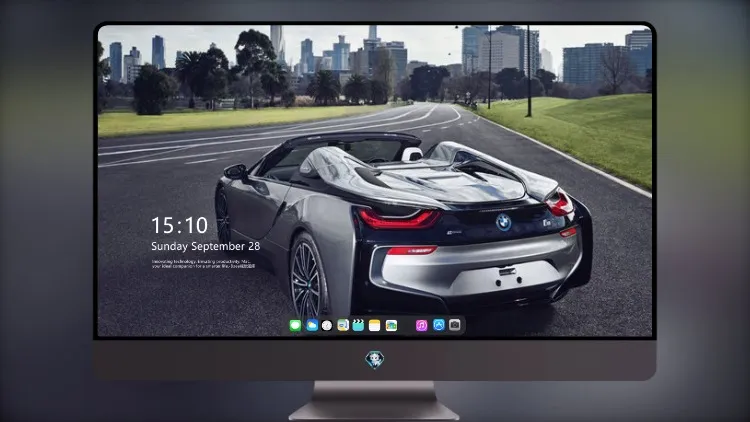Click the Sunday September 28 date text
750x422 pixels.
[x=206, y=246]
